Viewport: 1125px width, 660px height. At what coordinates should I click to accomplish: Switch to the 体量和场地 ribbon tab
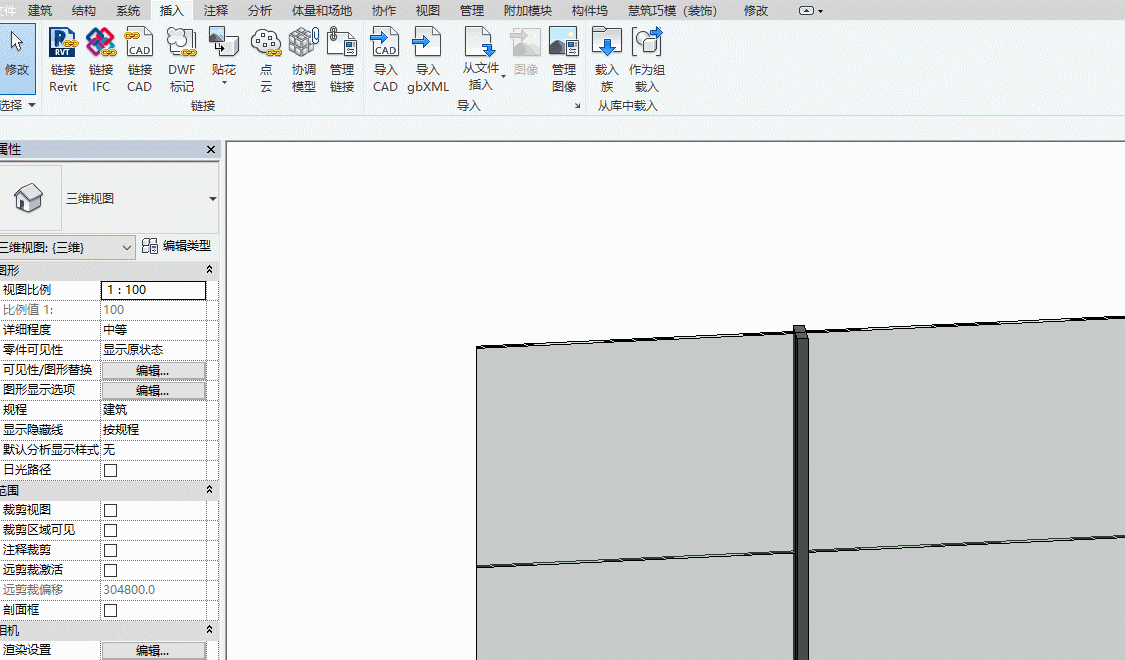tap(321, 11)
